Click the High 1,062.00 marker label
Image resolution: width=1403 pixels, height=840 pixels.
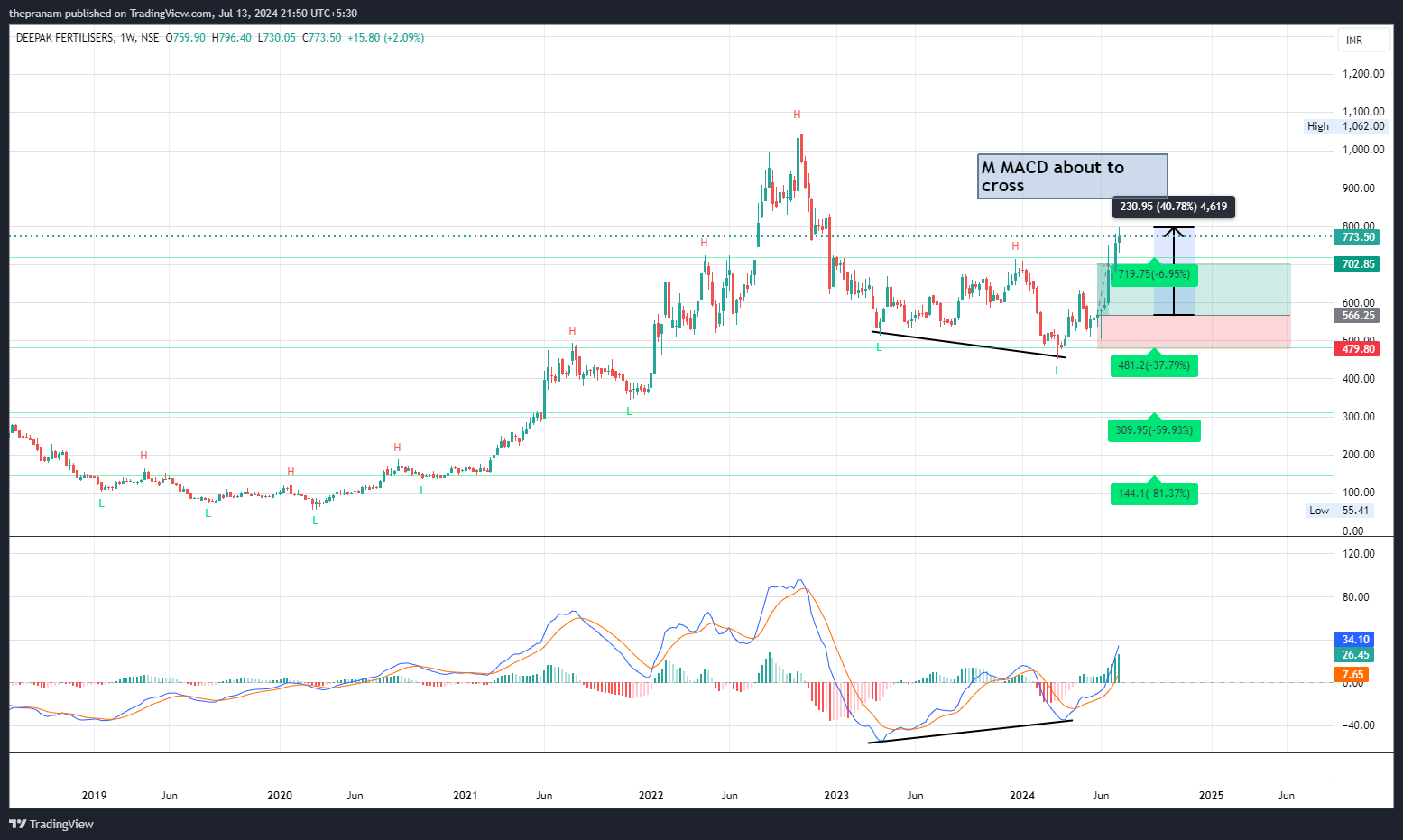(x=1347, y=126)
